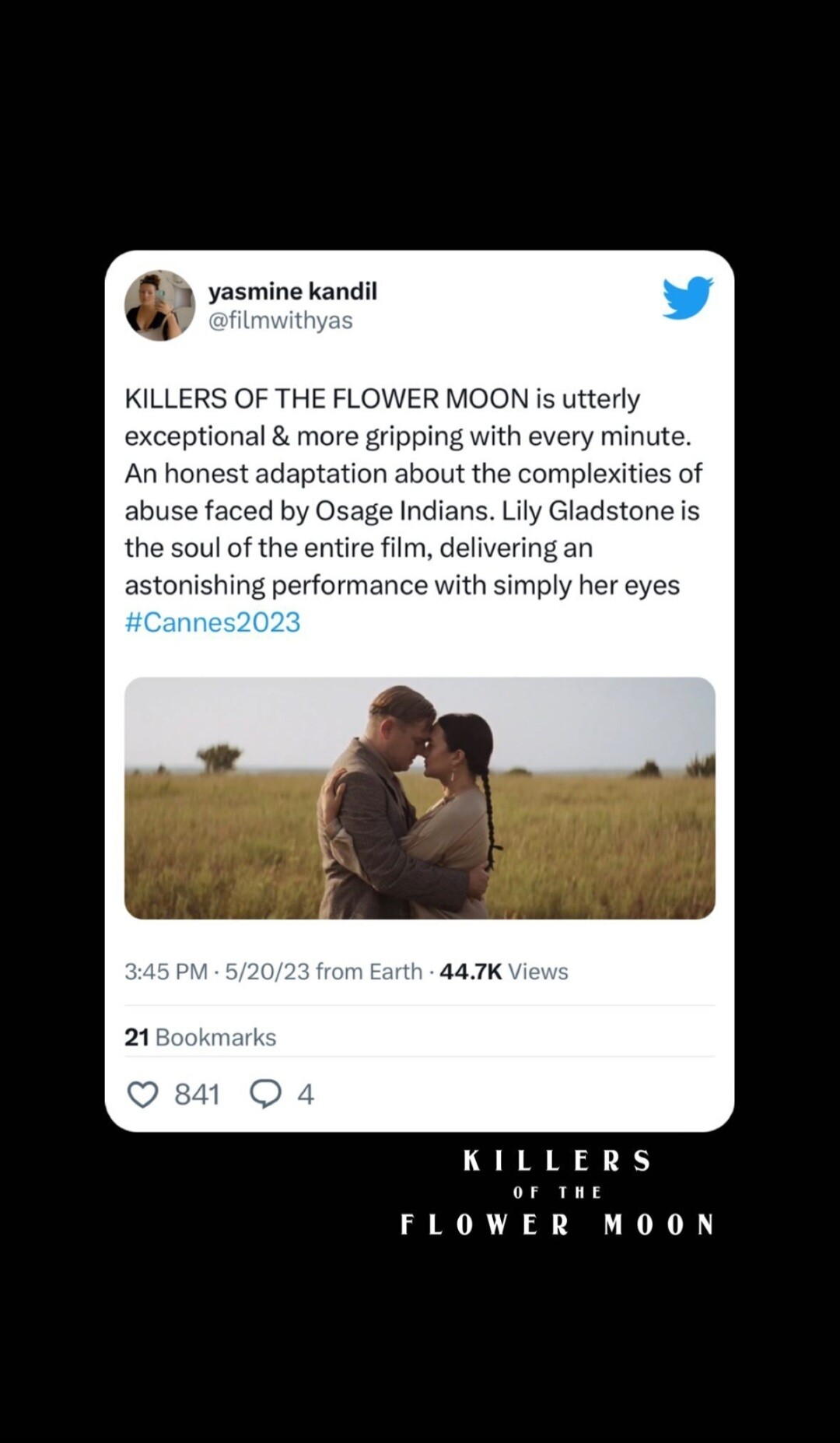
Task: Open yasmine kandil's round profile avatar
Action: (x=159, y=306)
